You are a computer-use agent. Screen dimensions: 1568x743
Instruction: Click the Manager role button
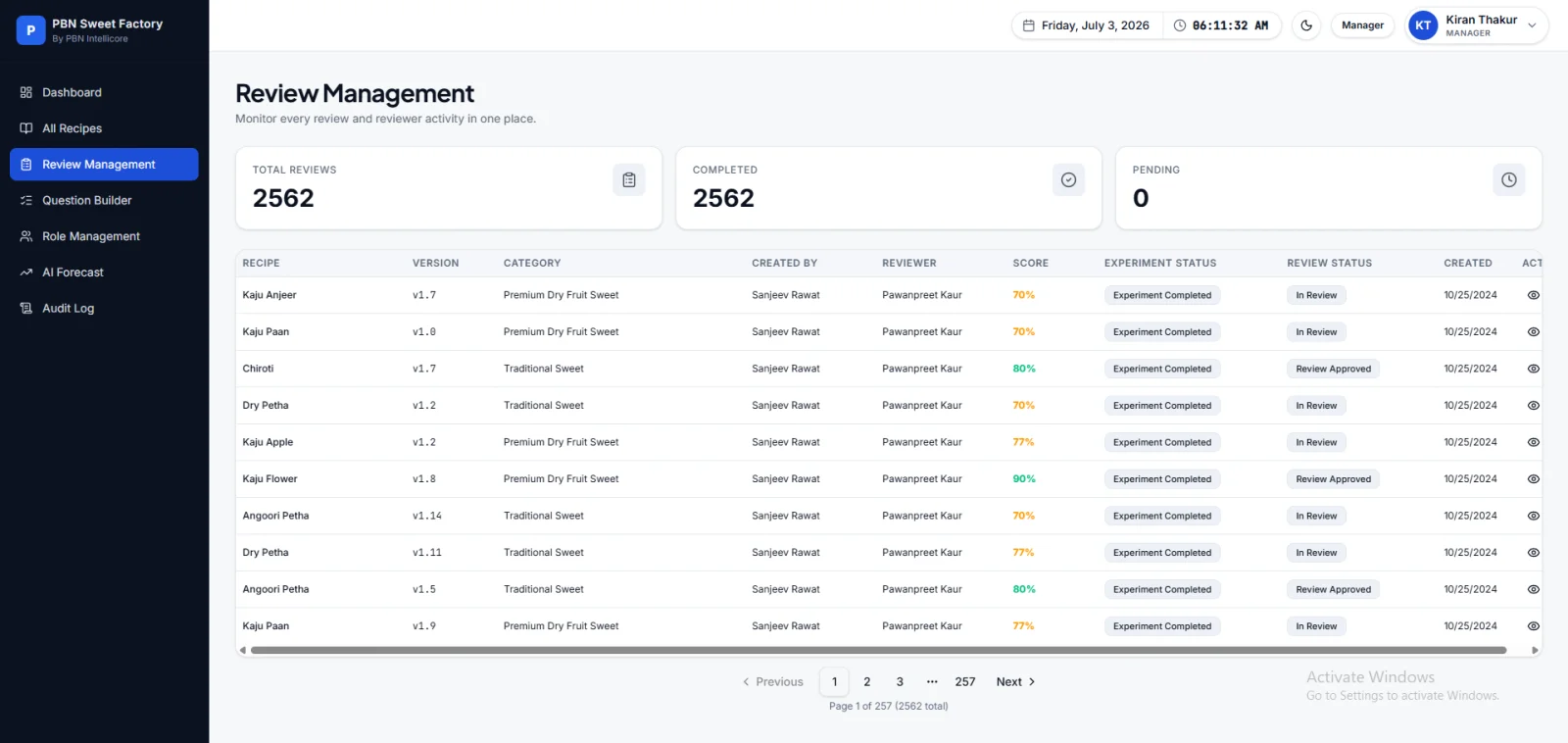click(1362, 25)
